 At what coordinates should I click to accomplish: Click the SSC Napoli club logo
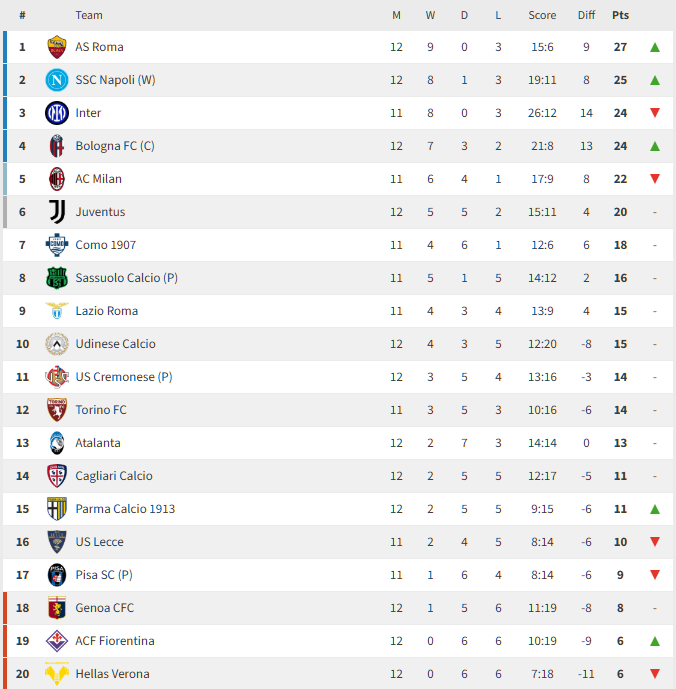click(x=57, y=80)
